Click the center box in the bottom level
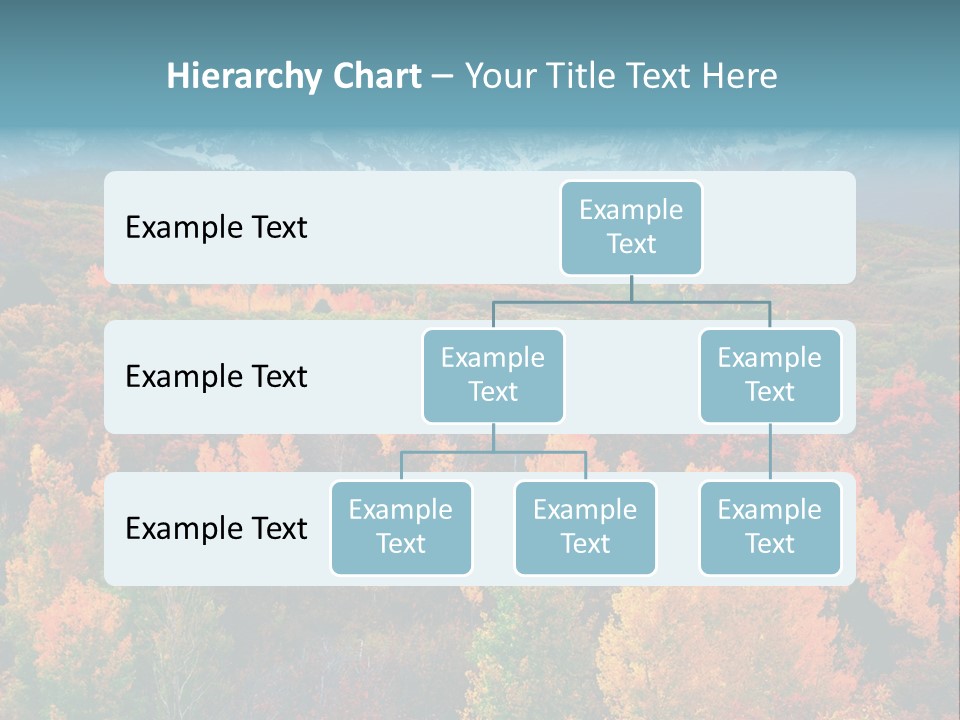This screenshot has width=960, height=720. point(585,528)
